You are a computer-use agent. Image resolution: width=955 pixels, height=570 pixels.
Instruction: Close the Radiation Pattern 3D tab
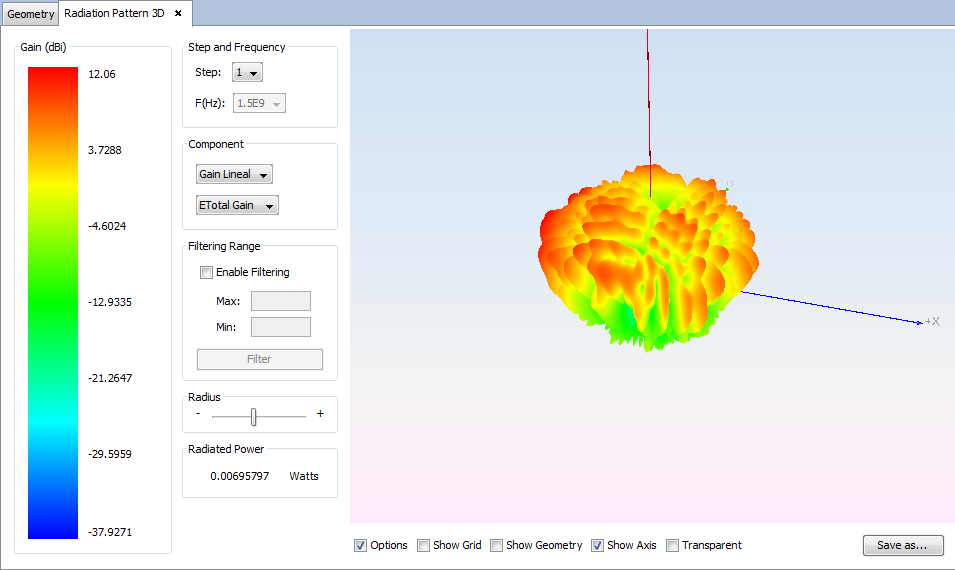coord(178,14)
